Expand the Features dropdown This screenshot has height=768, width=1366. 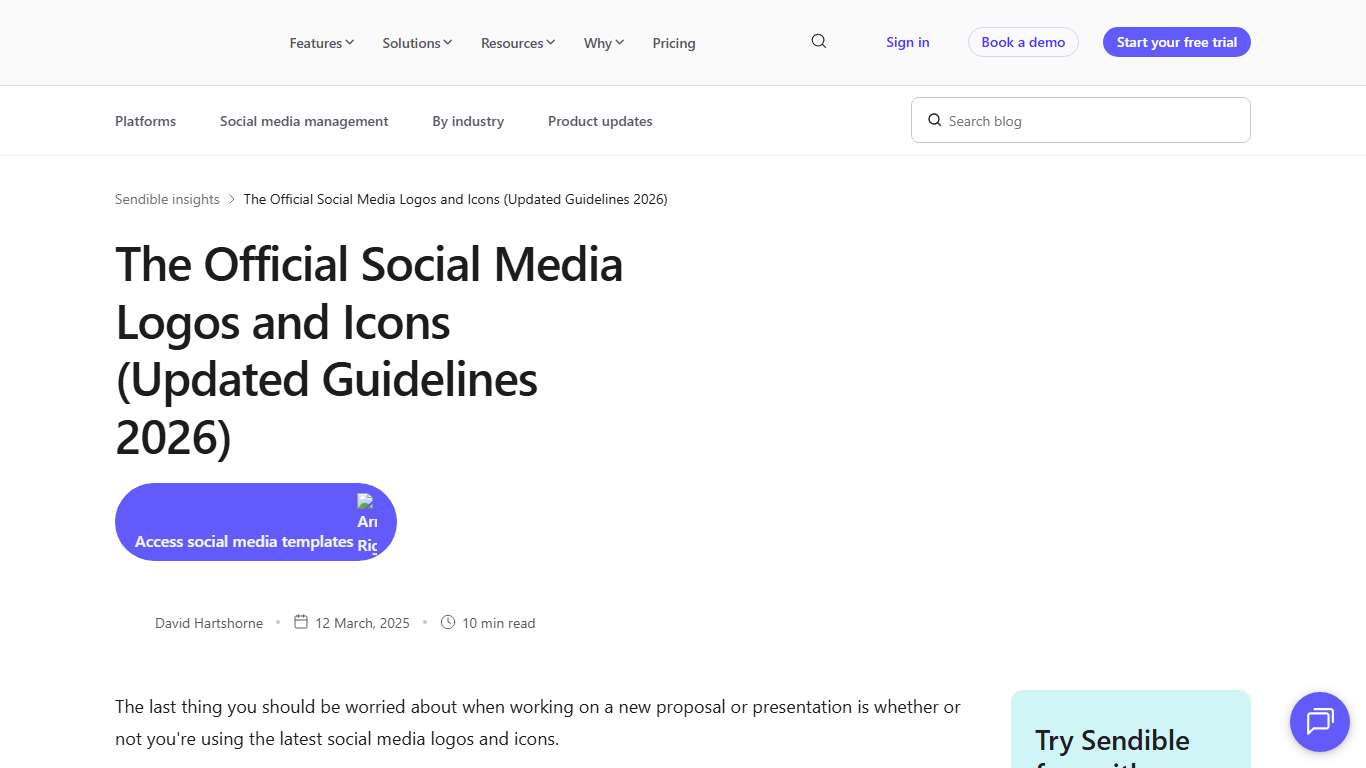pyautogui.click(x=321, y=43)
